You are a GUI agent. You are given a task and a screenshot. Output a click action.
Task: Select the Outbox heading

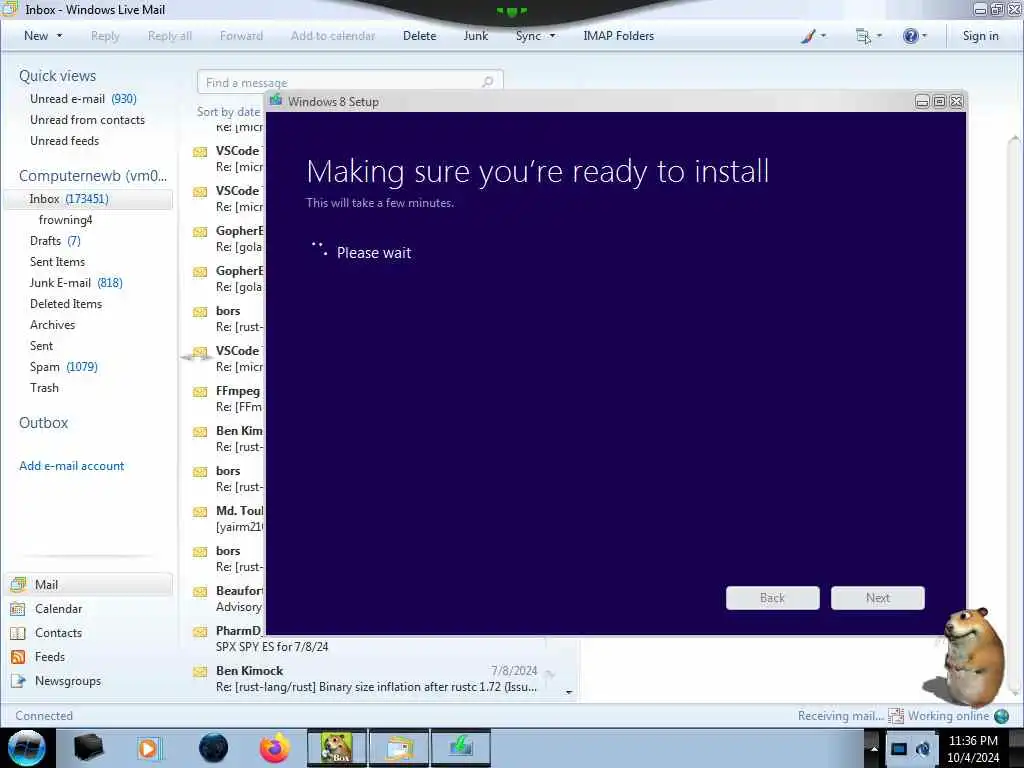tap(44, 423)
